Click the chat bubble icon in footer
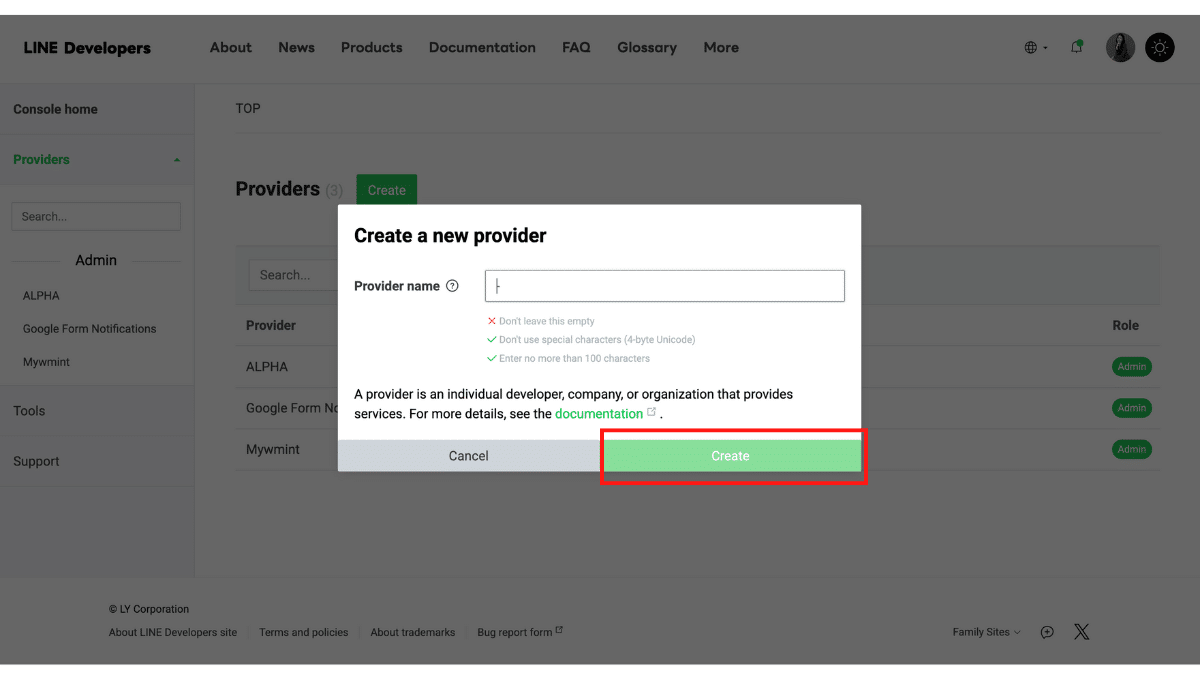The image size is (1200, 675). point(1047,632)
